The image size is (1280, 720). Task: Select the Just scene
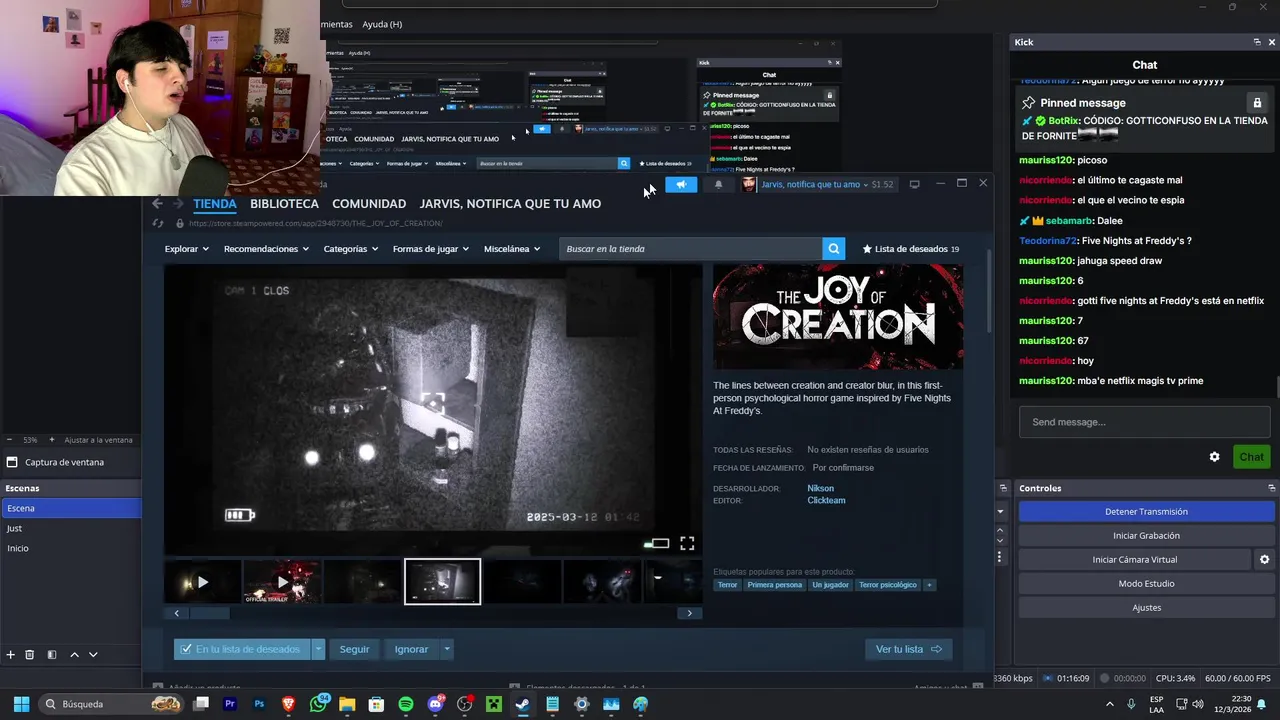[x=70, y=528]
